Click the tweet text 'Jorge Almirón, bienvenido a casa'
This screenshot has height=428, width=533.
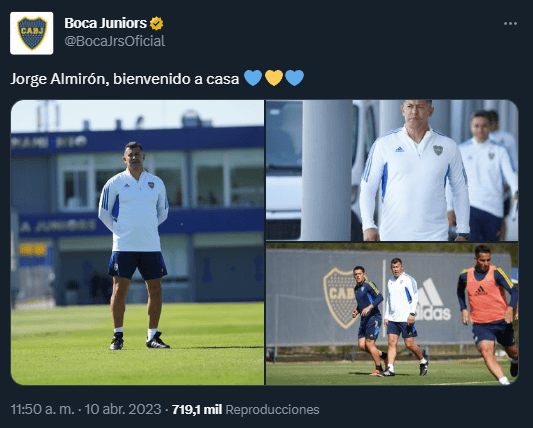click(125, 79)
